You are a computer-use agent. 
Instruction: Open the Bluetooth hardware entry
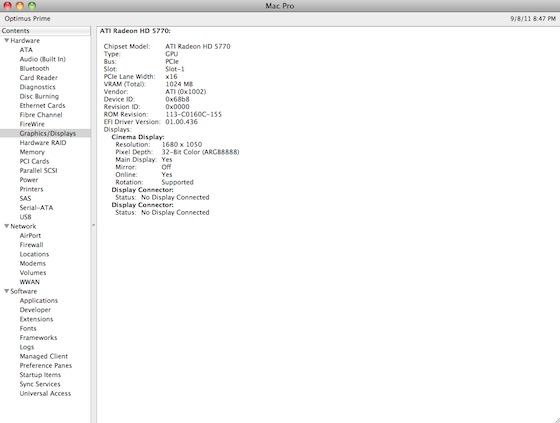point(34,68)
